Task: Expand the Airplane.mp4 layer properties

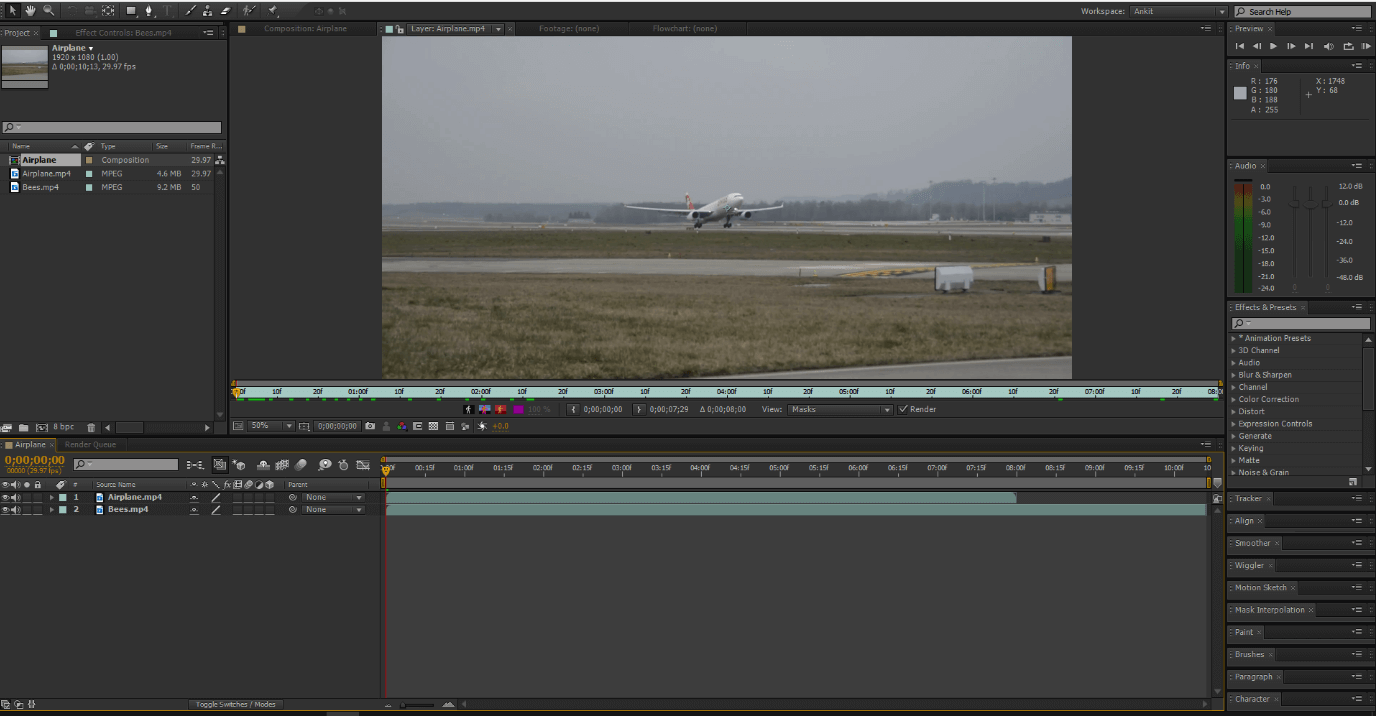Action: click(52, 497)
